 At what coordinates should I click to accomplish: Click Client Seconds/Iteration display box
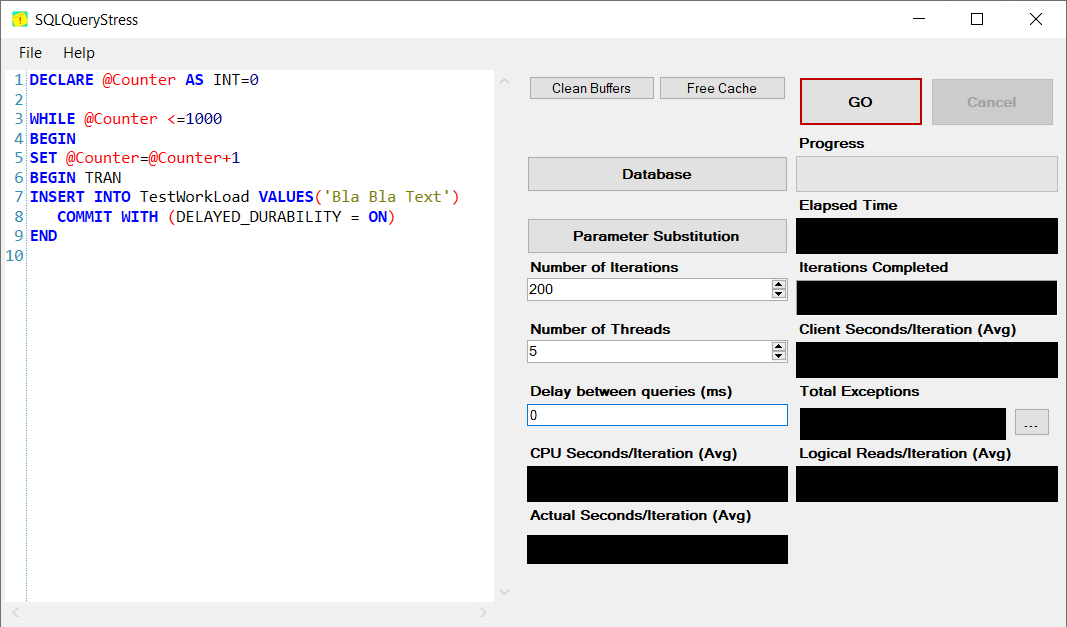coord(927,360)
